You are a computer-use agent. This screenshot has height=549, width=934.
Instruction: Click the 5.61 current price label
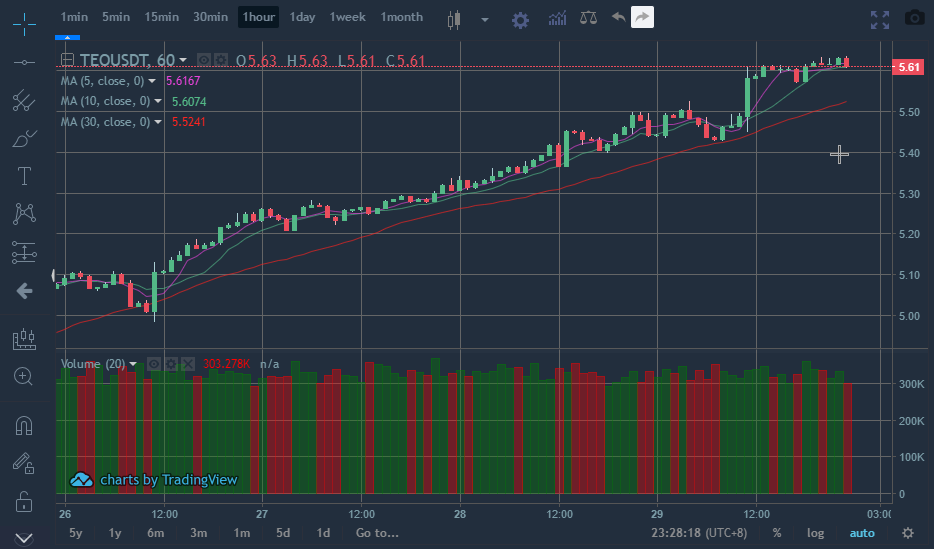[x=908, y=67]
